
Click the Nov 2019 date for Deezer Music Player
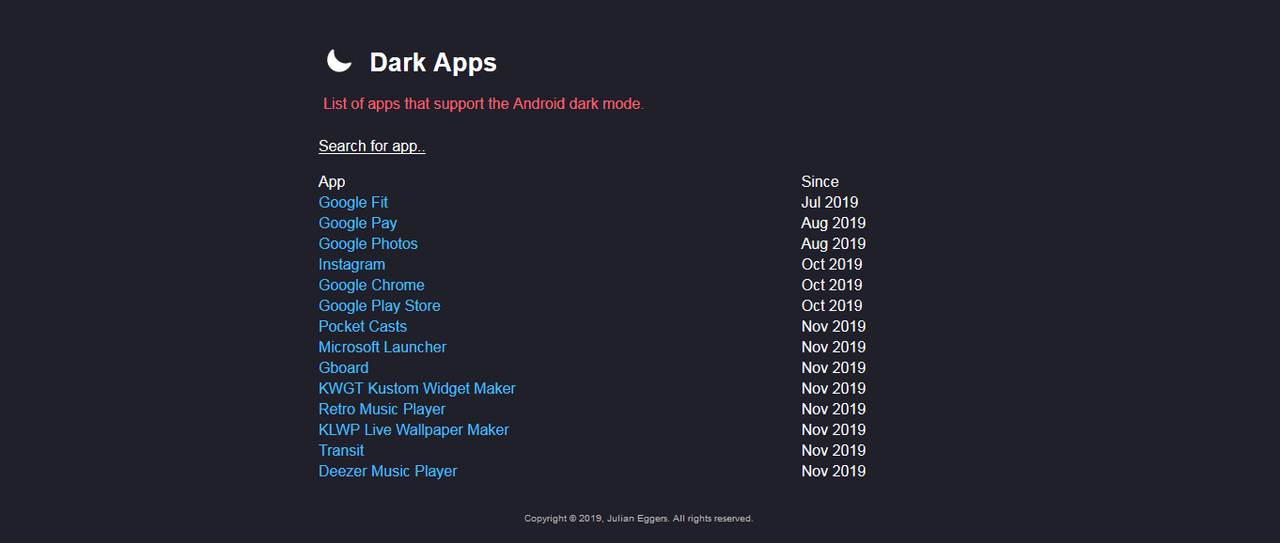(833, 471)
